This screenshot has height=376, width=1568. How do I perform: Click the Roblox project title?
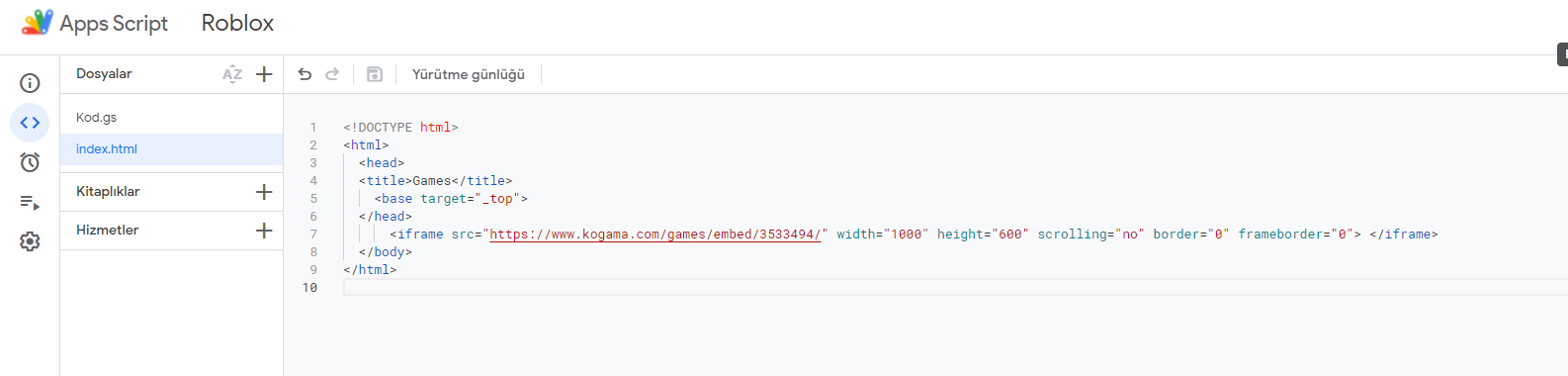pyautogui.click(x=237, y=23)
